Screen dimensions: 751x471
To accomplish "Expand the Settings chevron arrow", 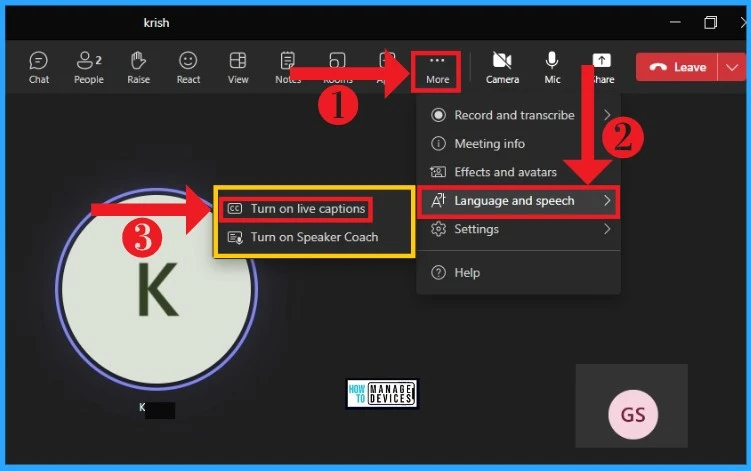I will coord(607,229).
